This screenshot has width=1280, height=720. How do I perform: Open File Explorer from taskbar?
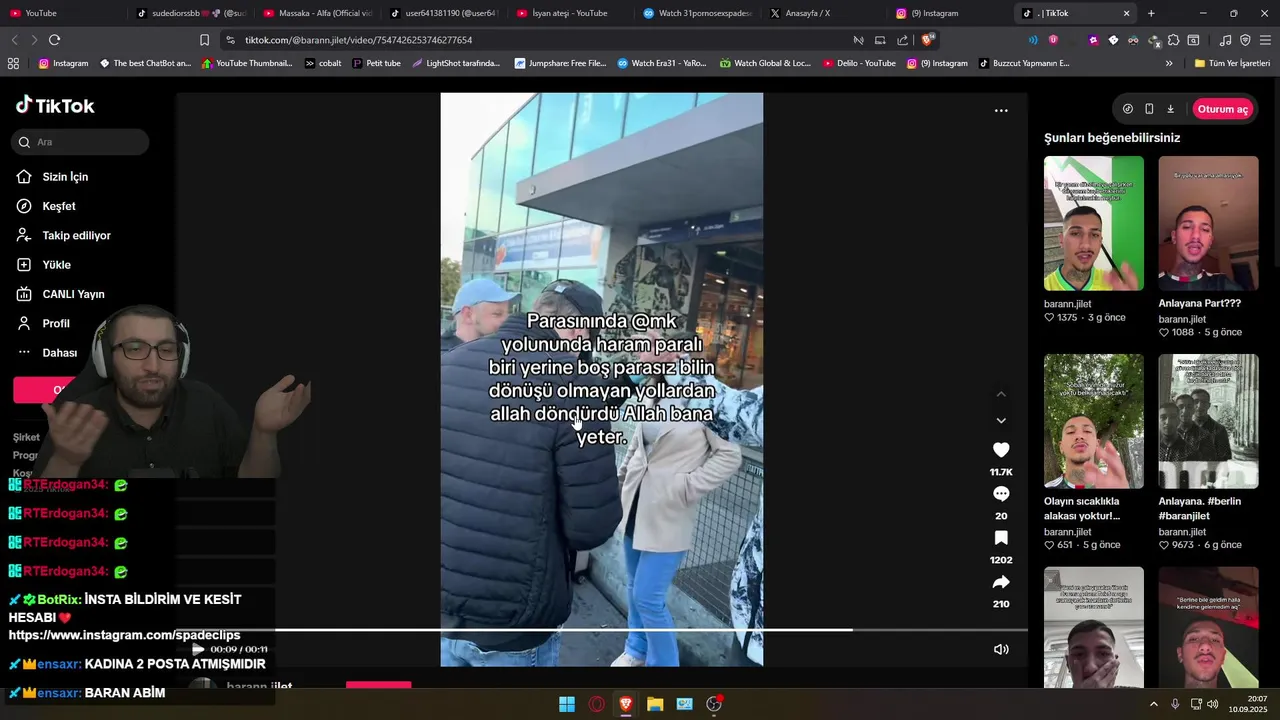tap(655, 704)
